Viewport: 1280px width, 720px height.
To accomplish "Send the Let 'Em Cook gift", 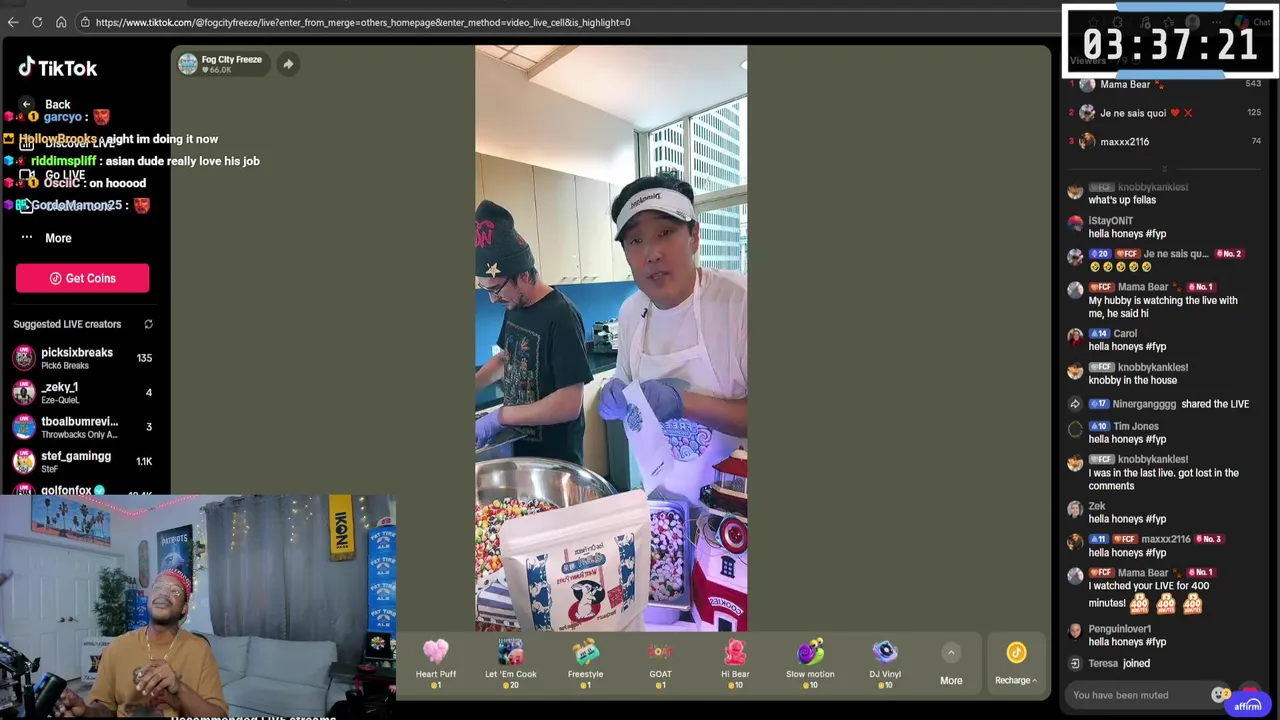I will pos(511,664).
